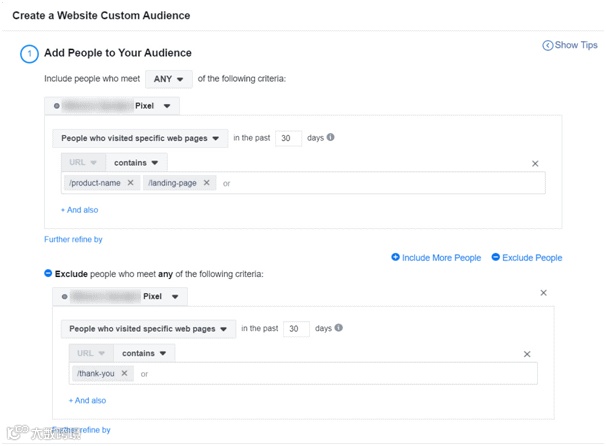This screenshot has width=606, height=446.
Task: Open the exclude 'contains' operator dropdown
Action: point(147,353)
